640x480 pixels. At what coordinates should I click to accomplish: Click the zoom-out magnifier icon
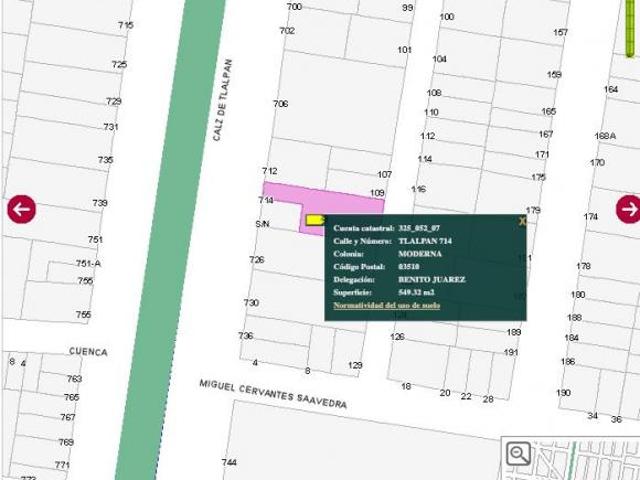(x=518, y=453)
